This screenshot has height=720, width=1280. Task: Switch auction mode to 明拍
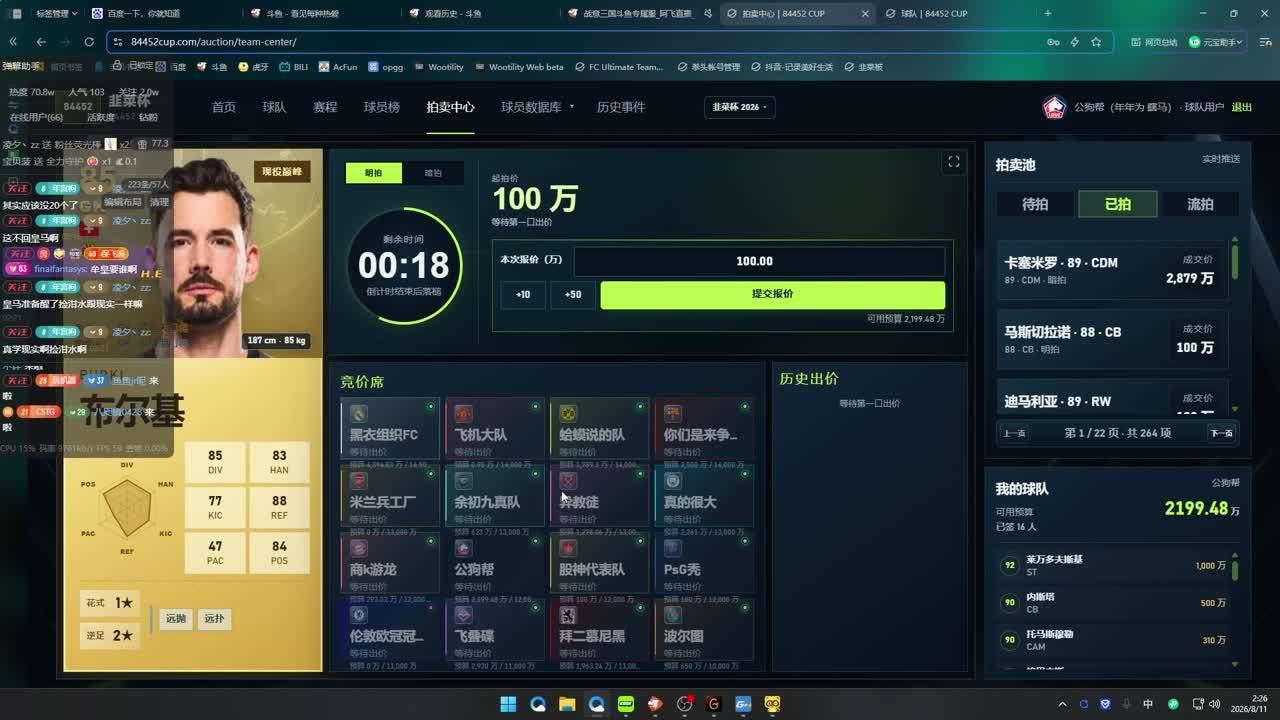(374, 173)
